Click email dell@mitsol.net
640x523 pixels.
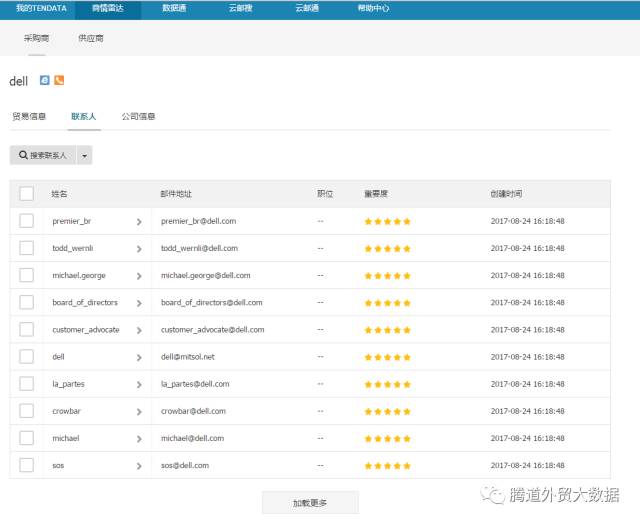click(187, 356)
